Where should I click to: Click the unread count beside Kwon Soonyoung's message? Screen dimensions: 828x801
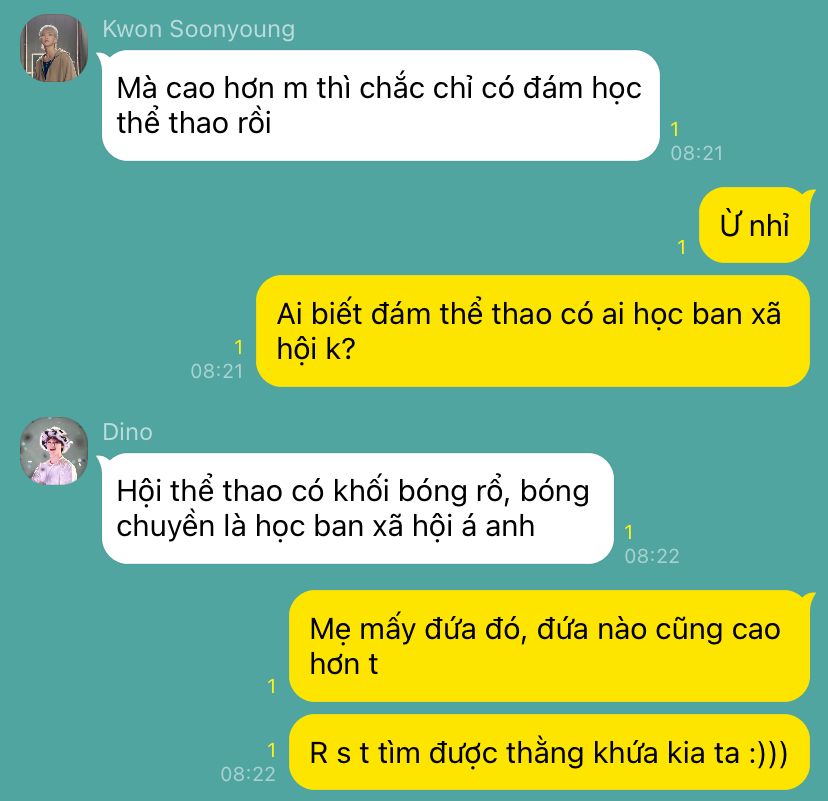[x=674, y=129]
